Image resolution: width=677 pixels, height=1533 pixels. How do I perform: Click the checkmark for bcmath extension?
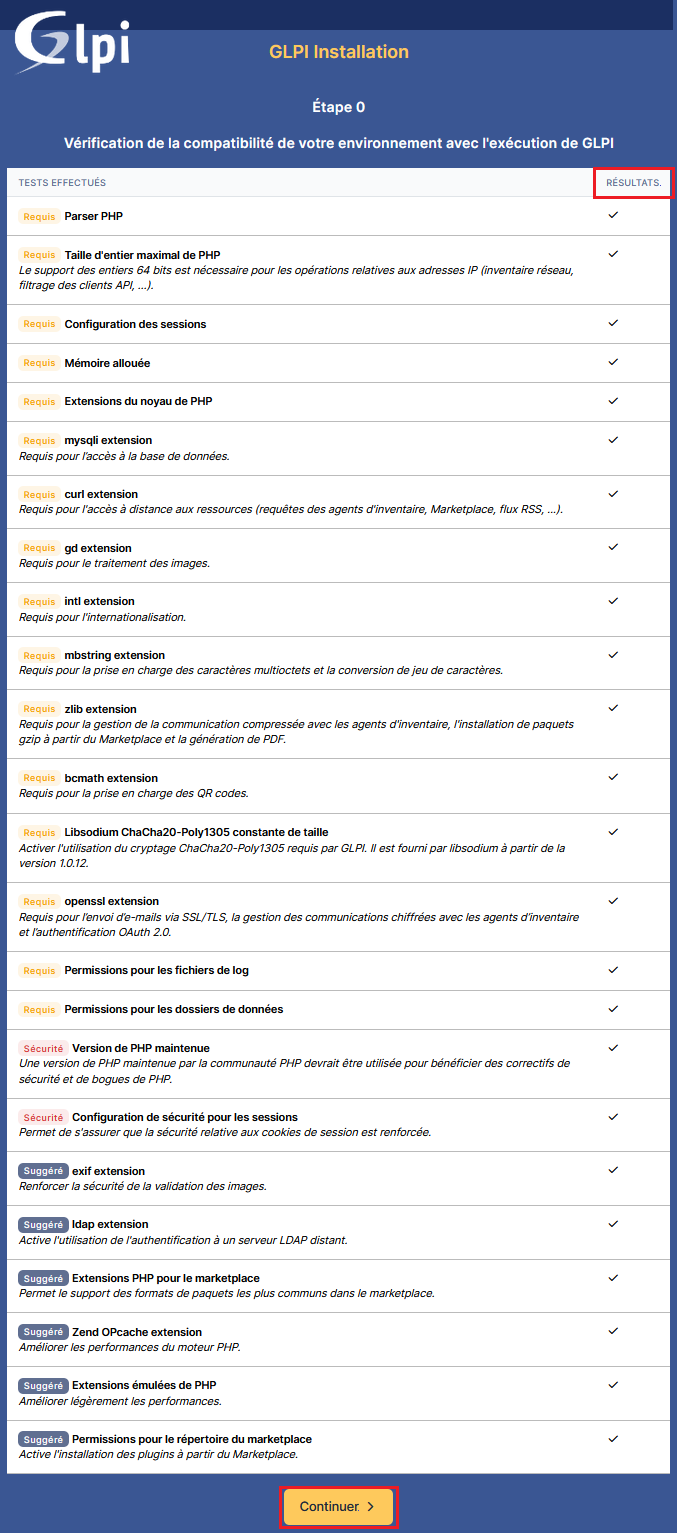(x=613, y=777)
